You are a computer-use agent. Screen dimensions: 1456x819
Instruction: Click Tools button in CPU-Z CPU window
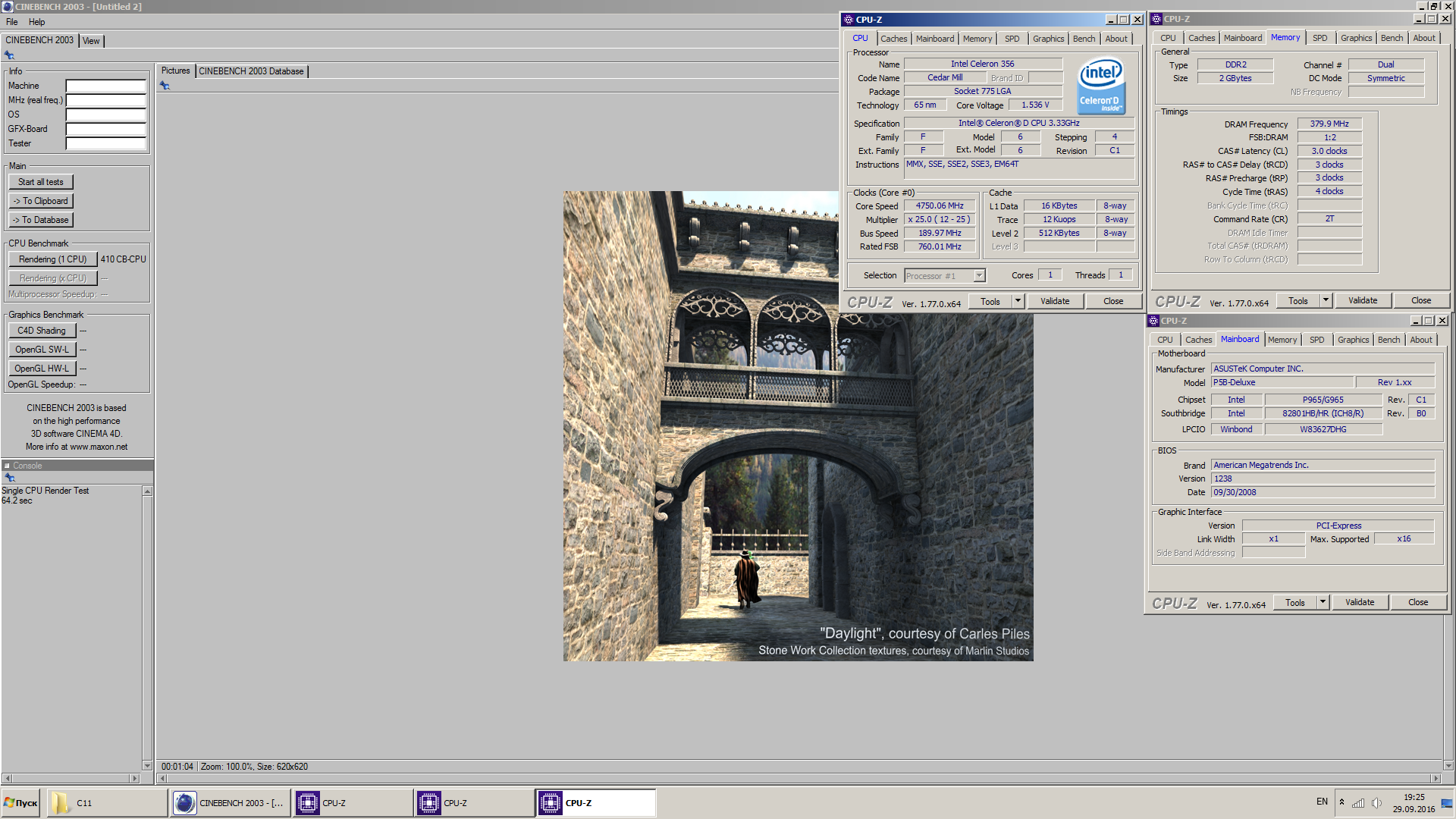(990, 301)
